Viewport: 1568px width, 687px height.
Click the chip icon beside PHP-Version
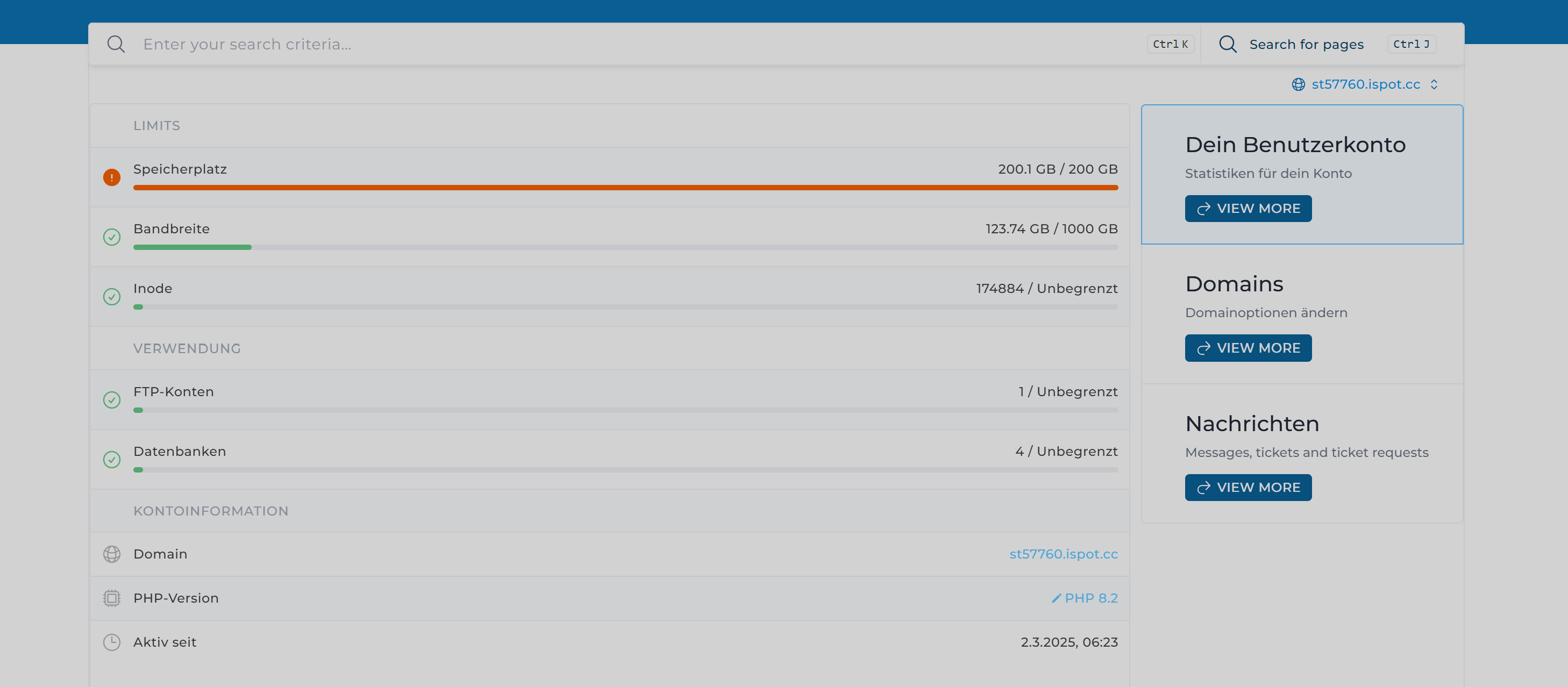pos(112,598)
